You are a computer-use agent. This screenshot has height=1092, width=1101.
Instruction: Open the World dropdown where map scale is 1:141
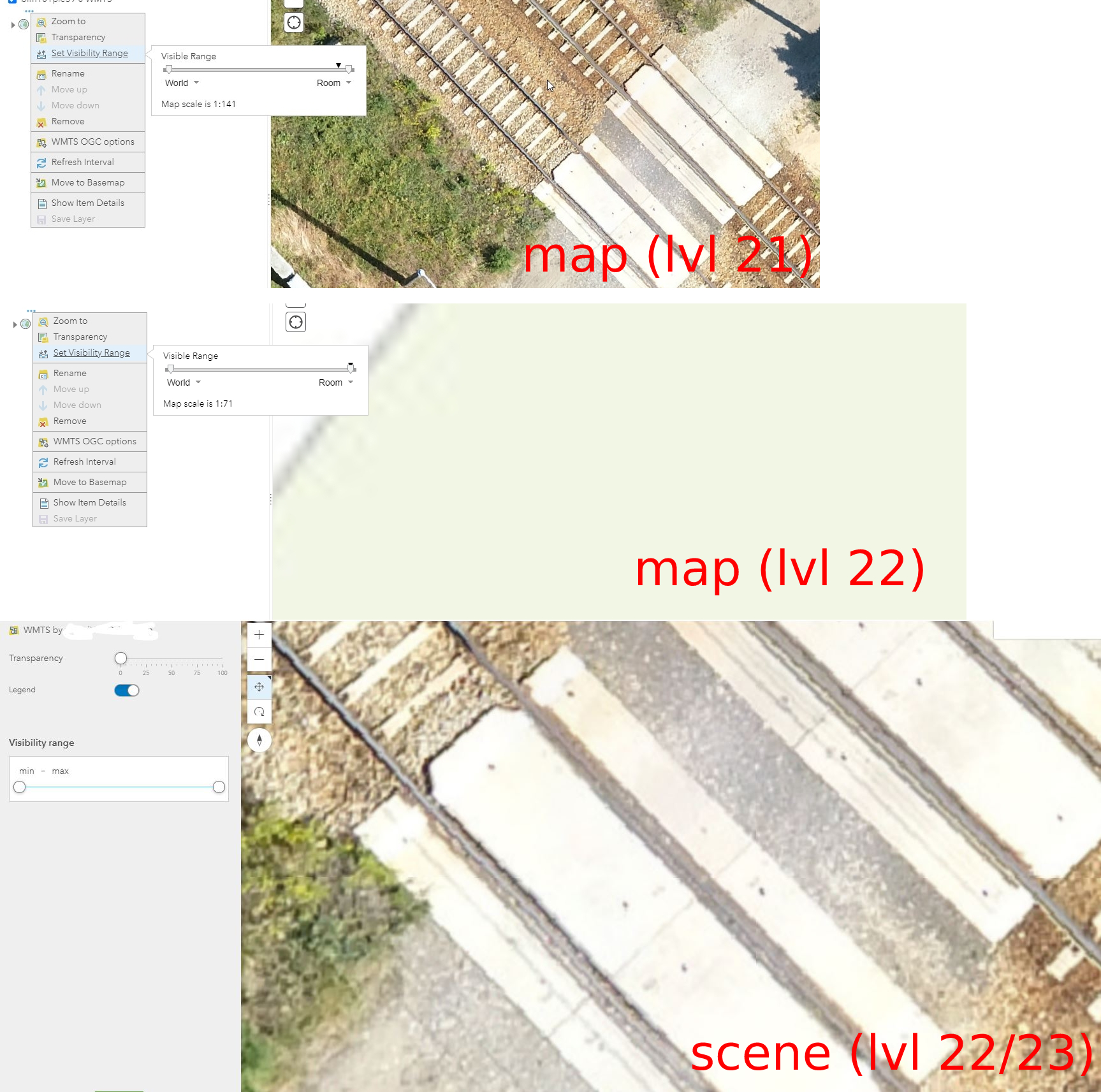(182, 83)
